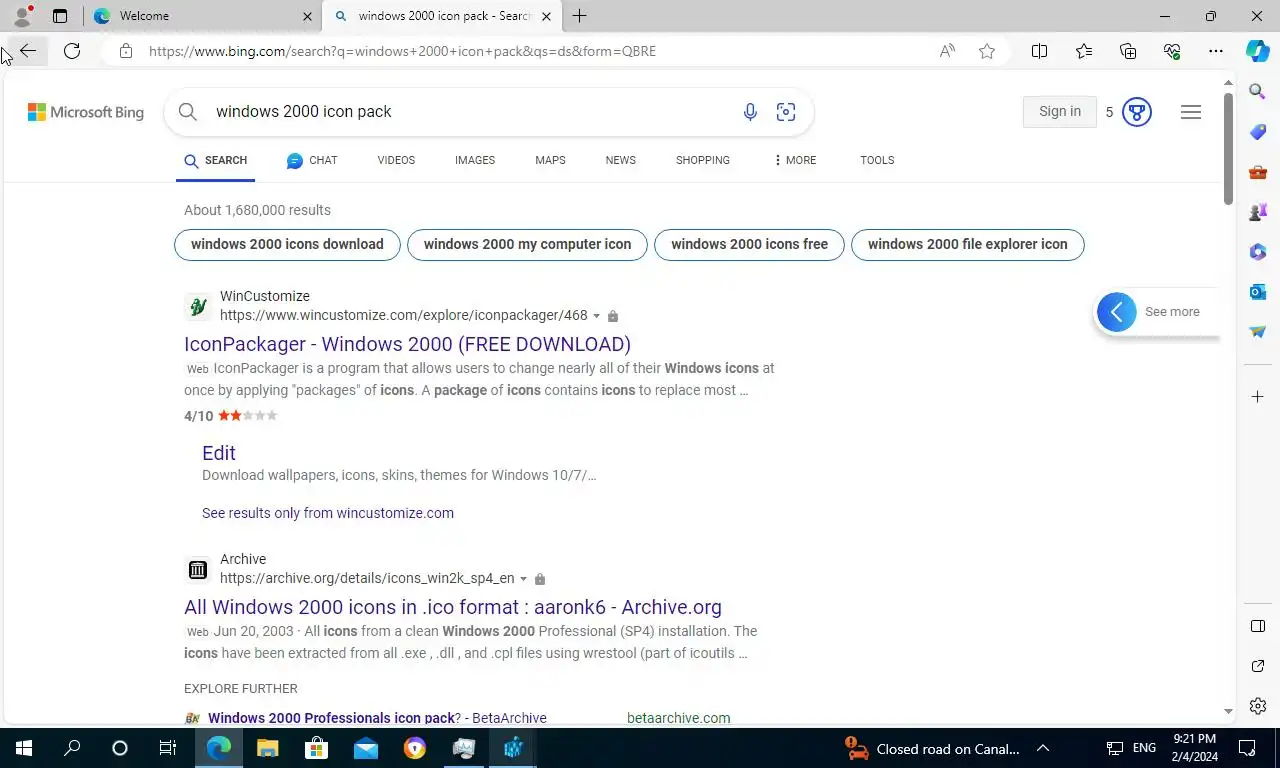Add this page to favorites star
The image size is (1280, 768).
point(987,51)
